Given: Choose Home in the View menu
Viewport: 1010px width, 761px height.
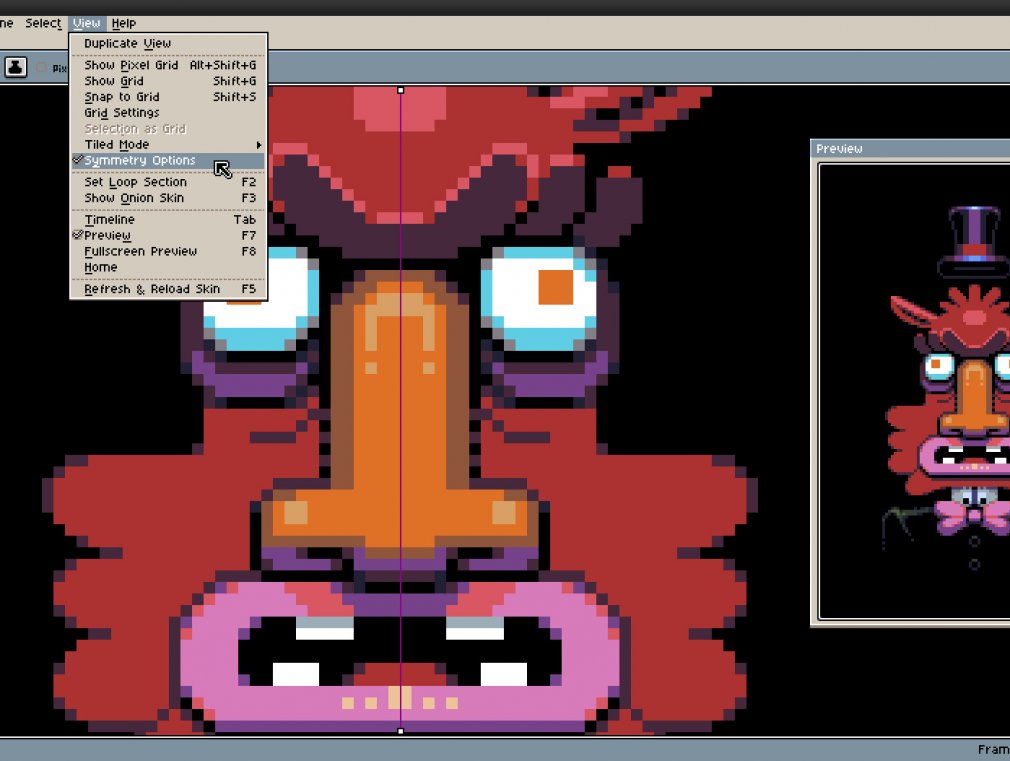Looking at the screenshot, I should (168, 267).
